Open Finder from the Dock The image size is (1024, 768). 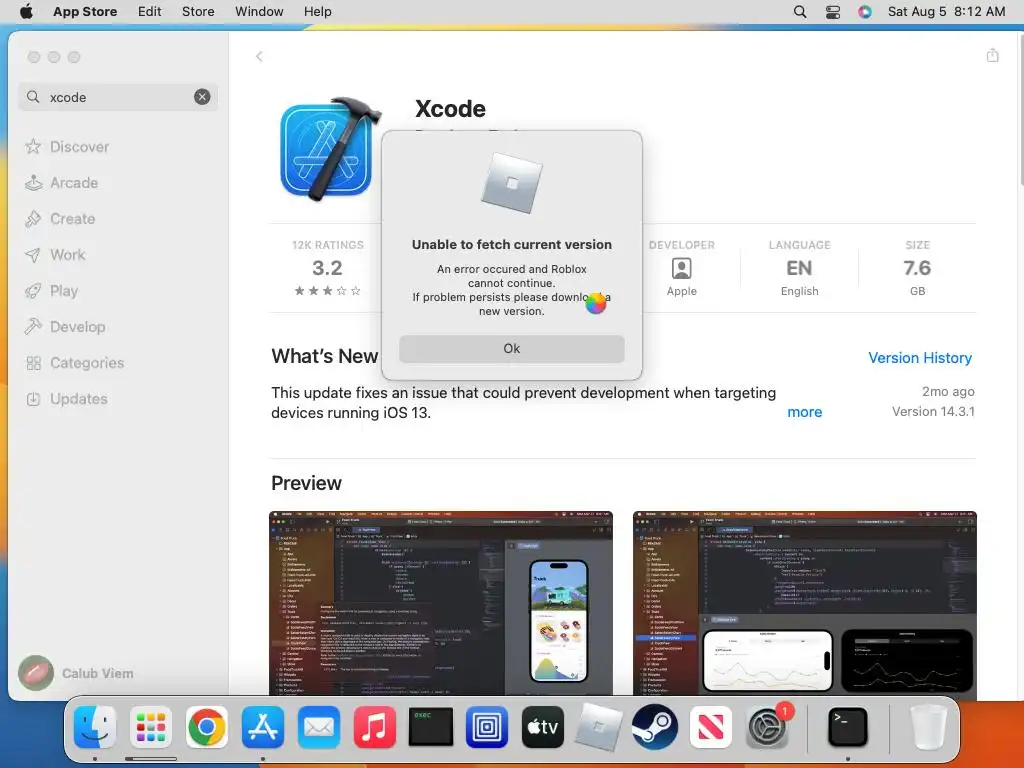95,727
